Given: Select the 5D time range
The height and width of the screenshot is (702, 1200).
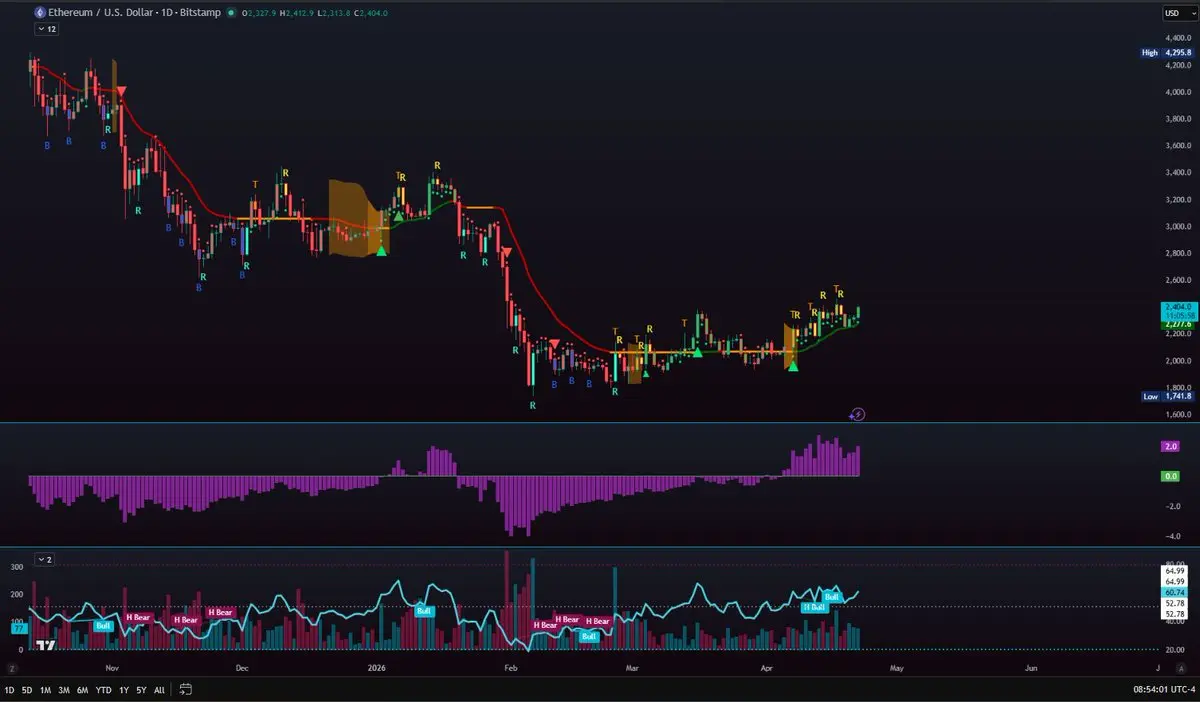Looking at the screenshot, I should tap(27, 690).
